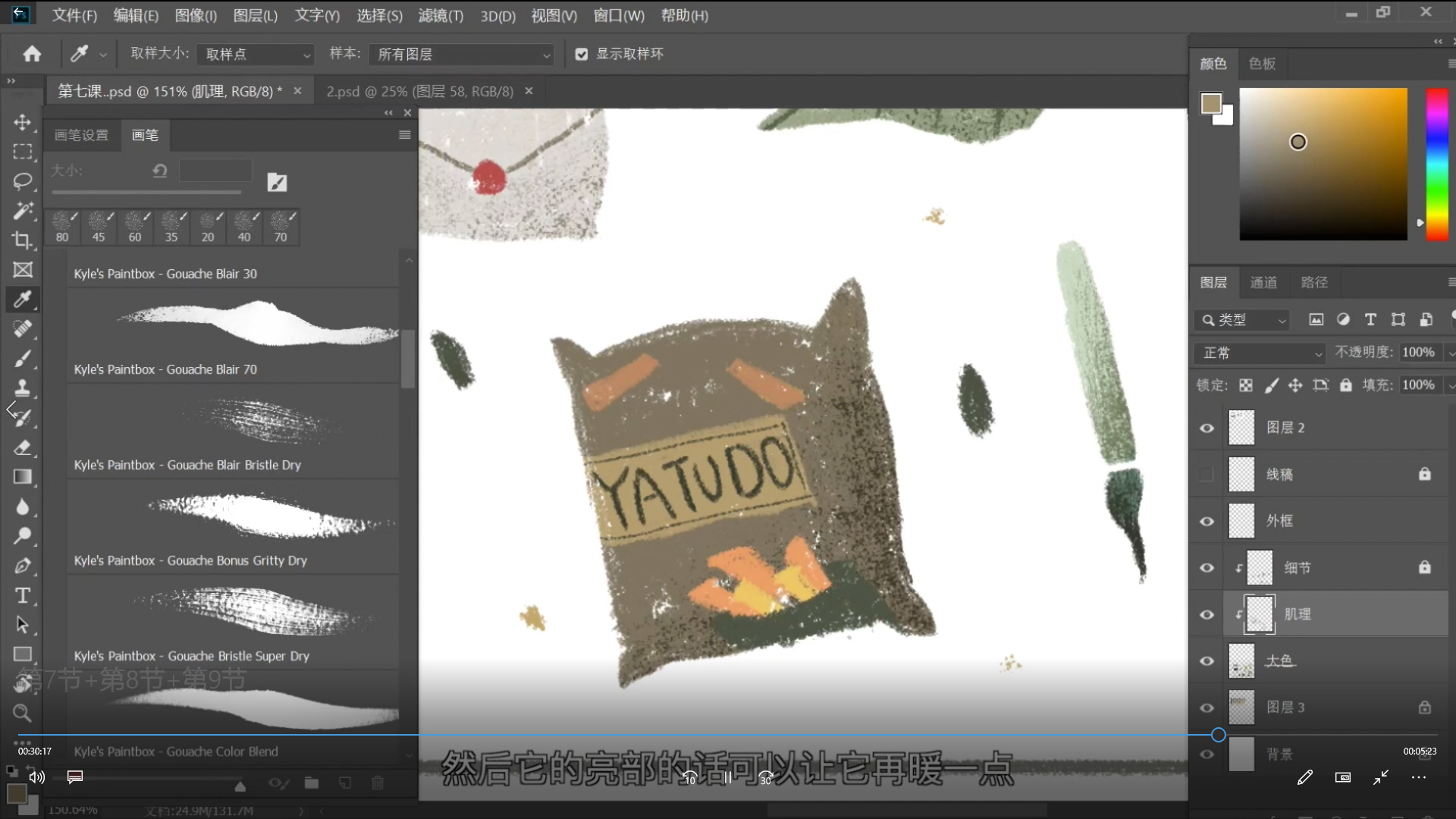The width and height of the screenshot is (1456, 819).
Task: Show the 线稿 layer visibility
Action: pos(1207,475)
